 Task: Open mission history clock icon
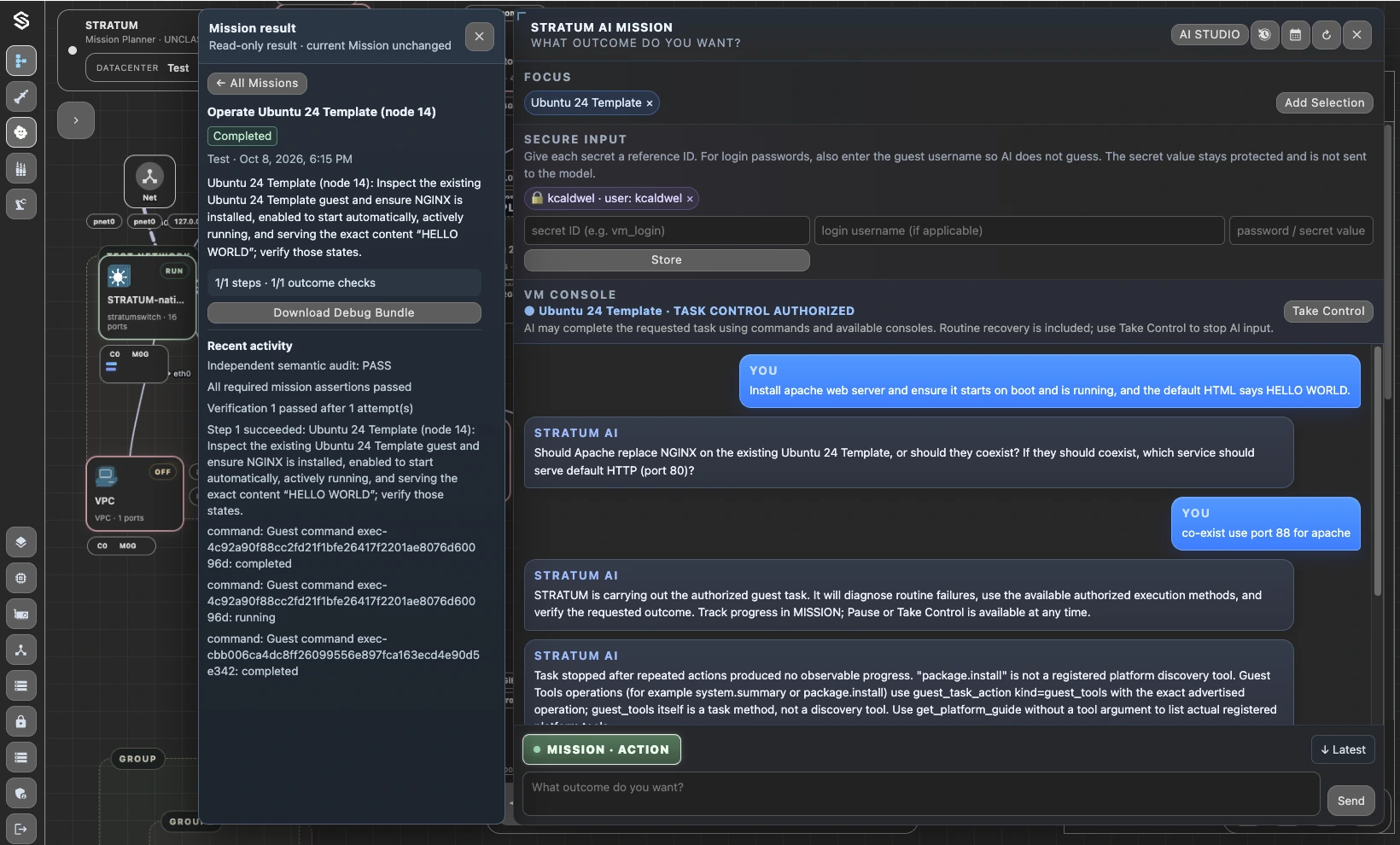pos(1264,35)
